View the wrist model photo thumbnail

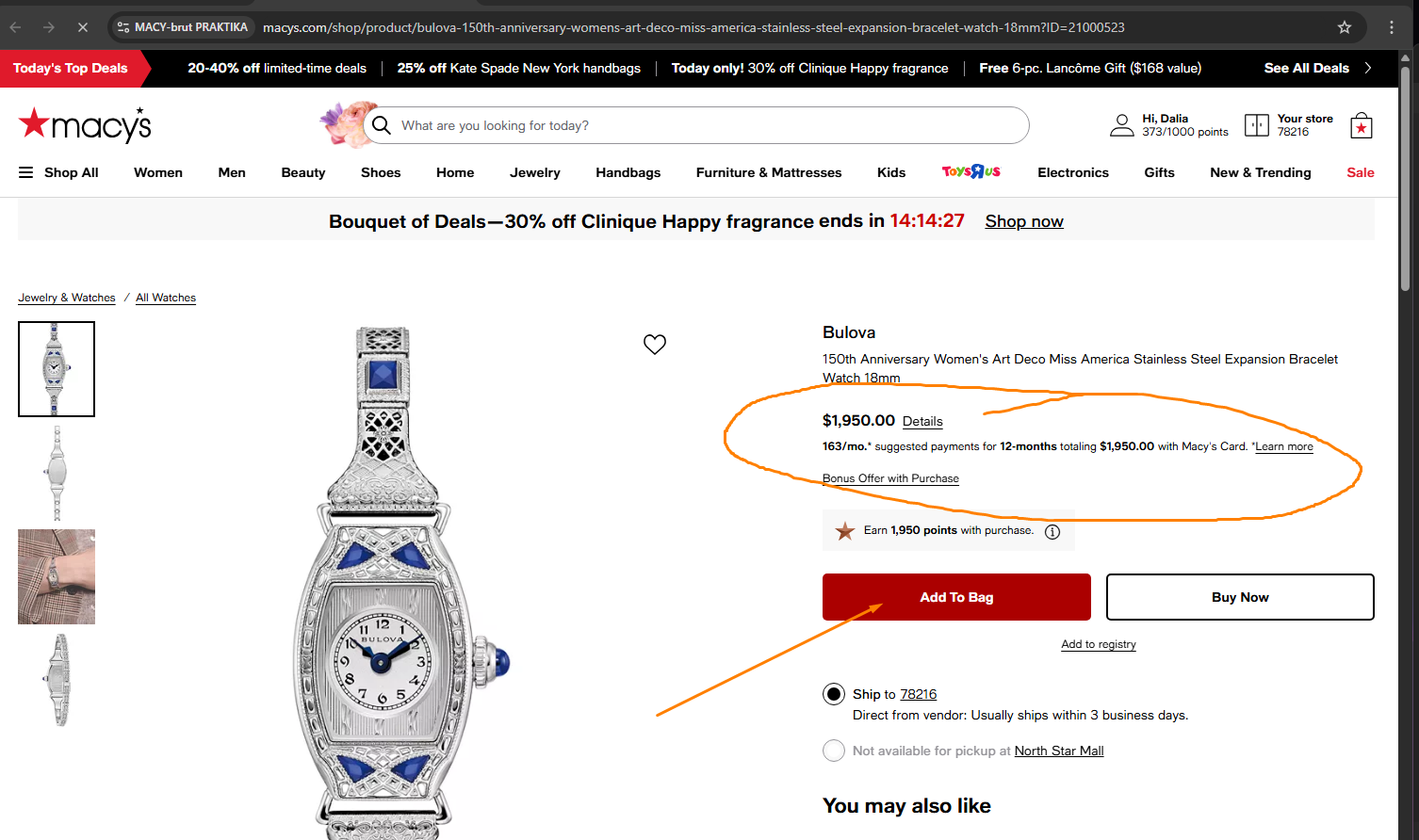coord(57,576)
